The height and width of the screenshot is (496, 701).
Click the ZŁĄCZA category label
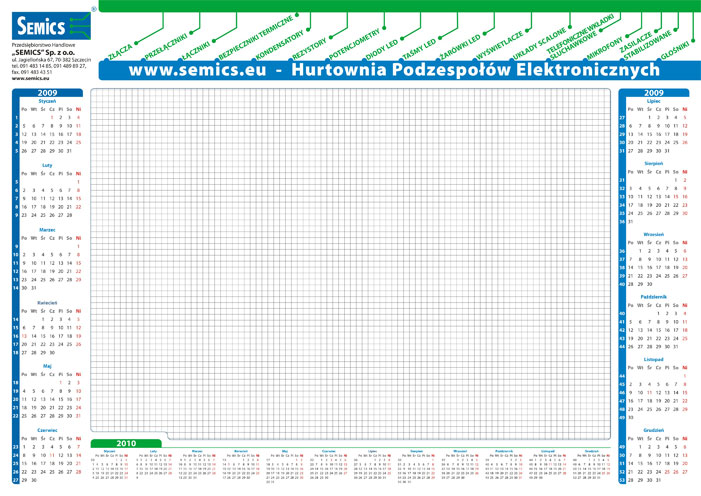click(x=121, y=52)
